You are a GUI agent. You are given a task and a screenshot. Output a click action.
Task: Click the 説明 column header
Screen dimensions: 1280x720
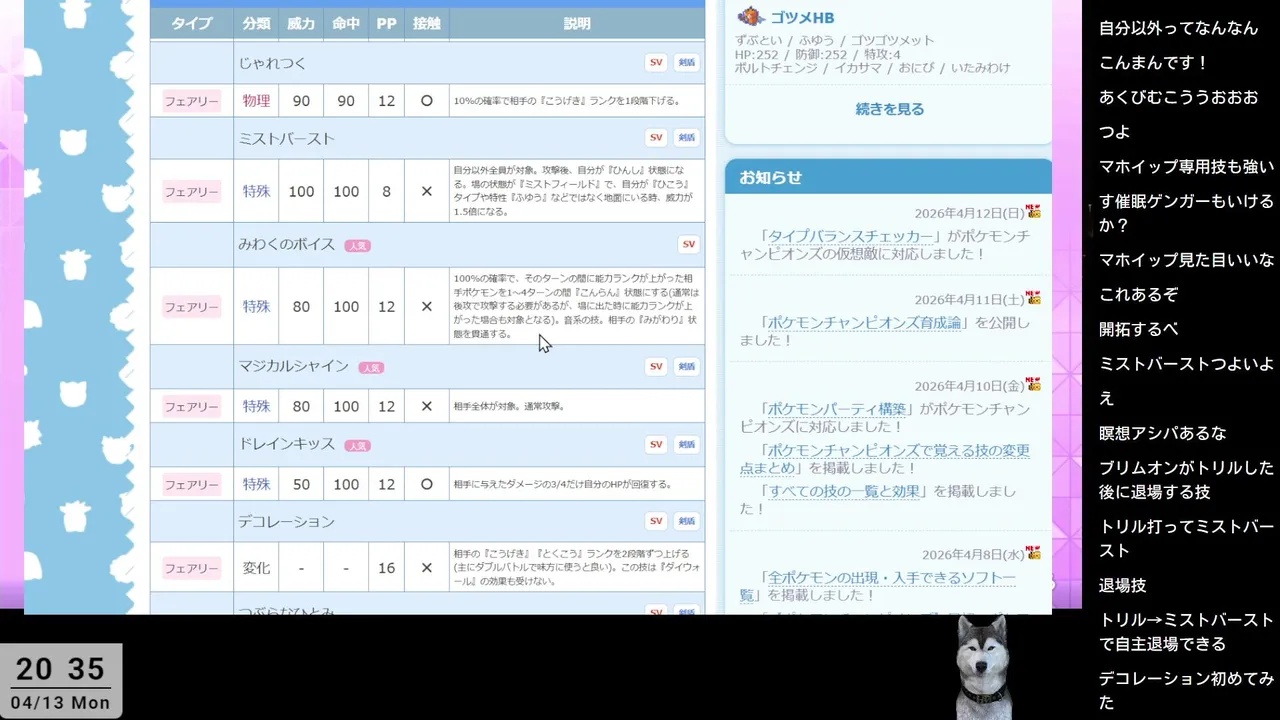click(577, 24)
